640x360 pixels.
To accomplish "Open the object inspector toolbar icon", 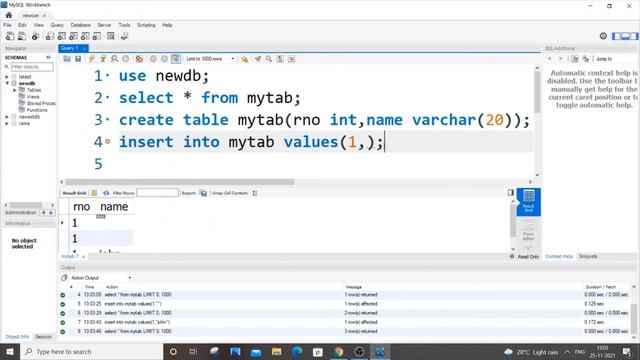I will (36, 36).
